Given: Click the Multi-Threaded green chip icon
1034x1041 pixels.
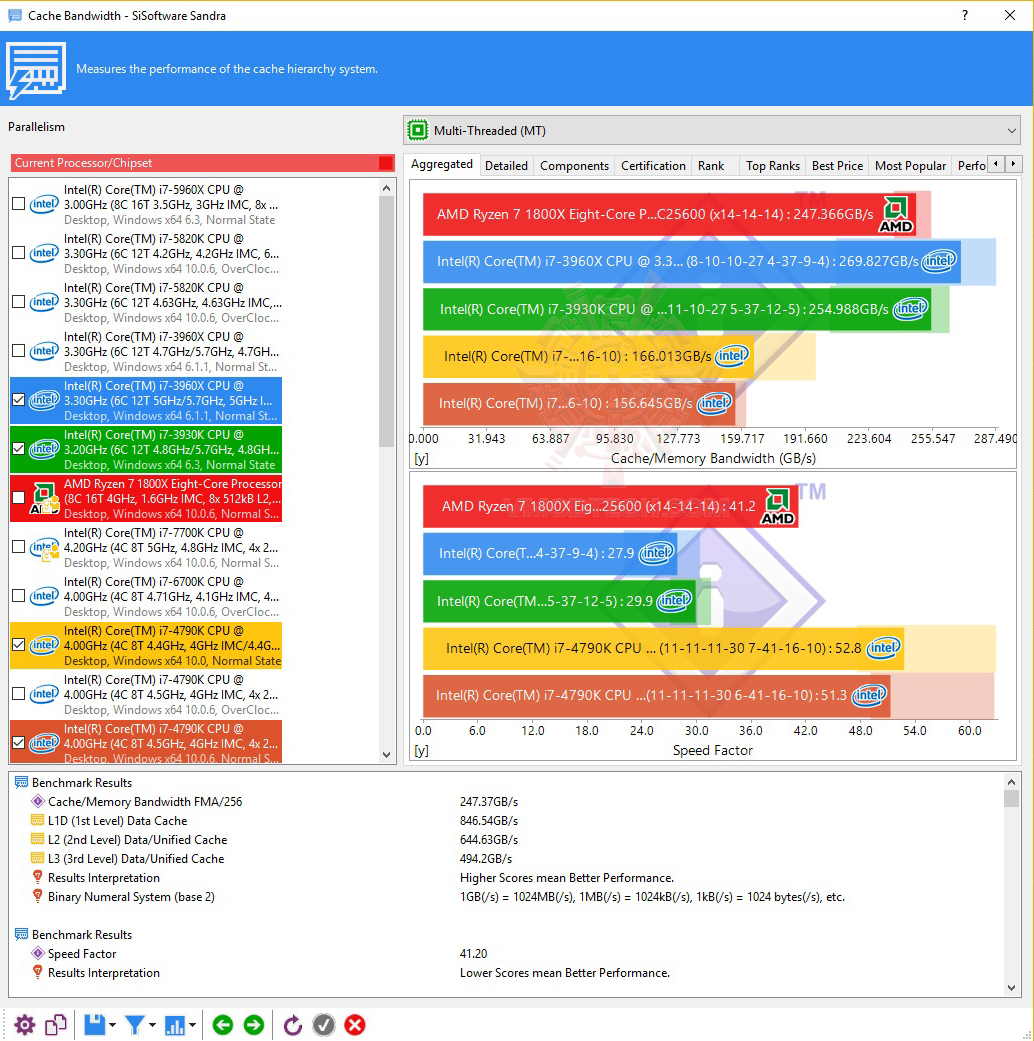Looking at the screenshot, I should pyautogui.click(x=418, y=130).
